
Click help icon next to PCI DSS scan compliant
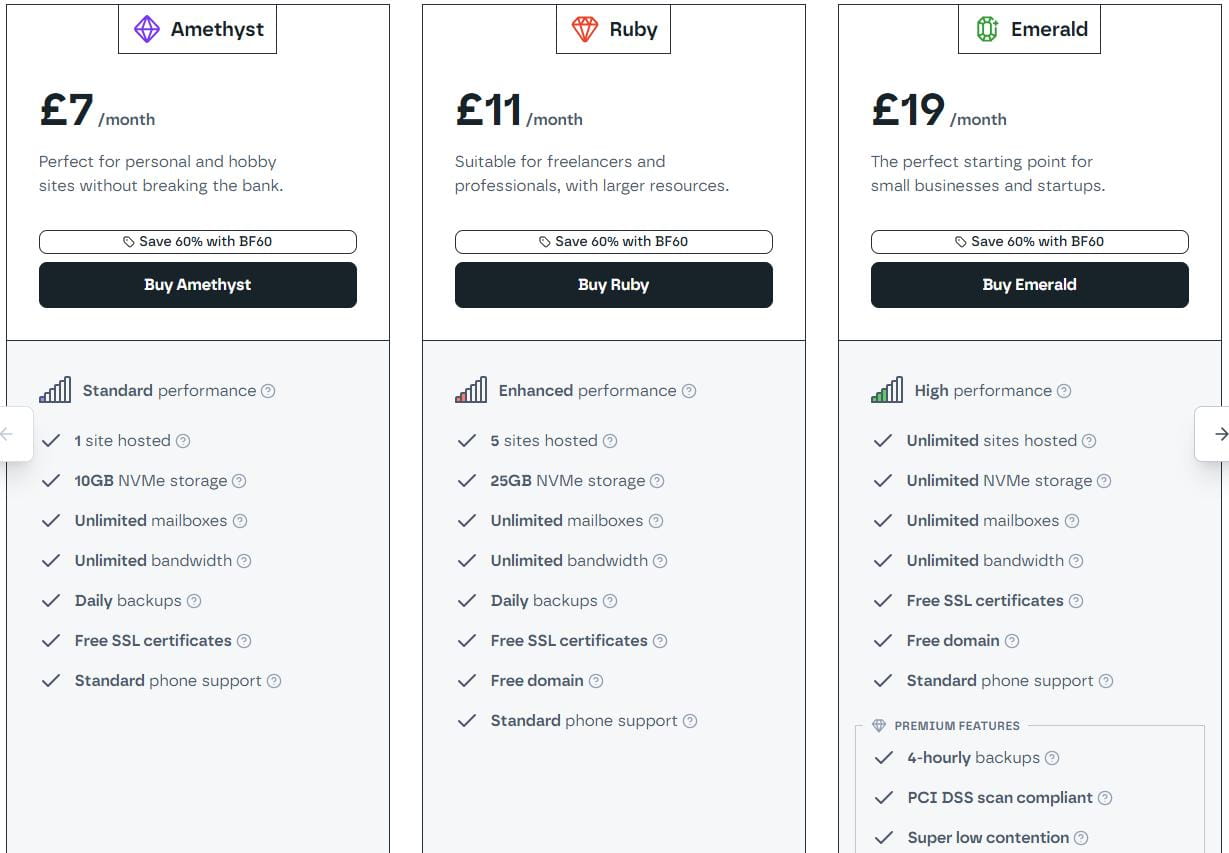pos(1105,798)
